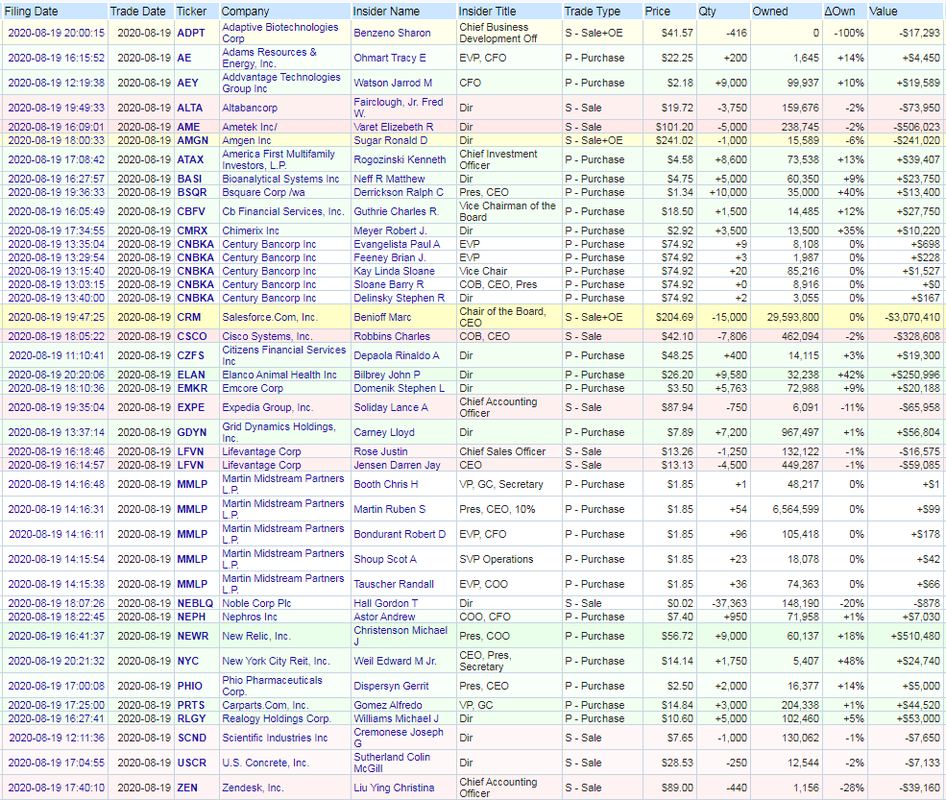Open Adams Resources & Energy company link
This screenshot has width=946, height=800.
tap(269, 58)
